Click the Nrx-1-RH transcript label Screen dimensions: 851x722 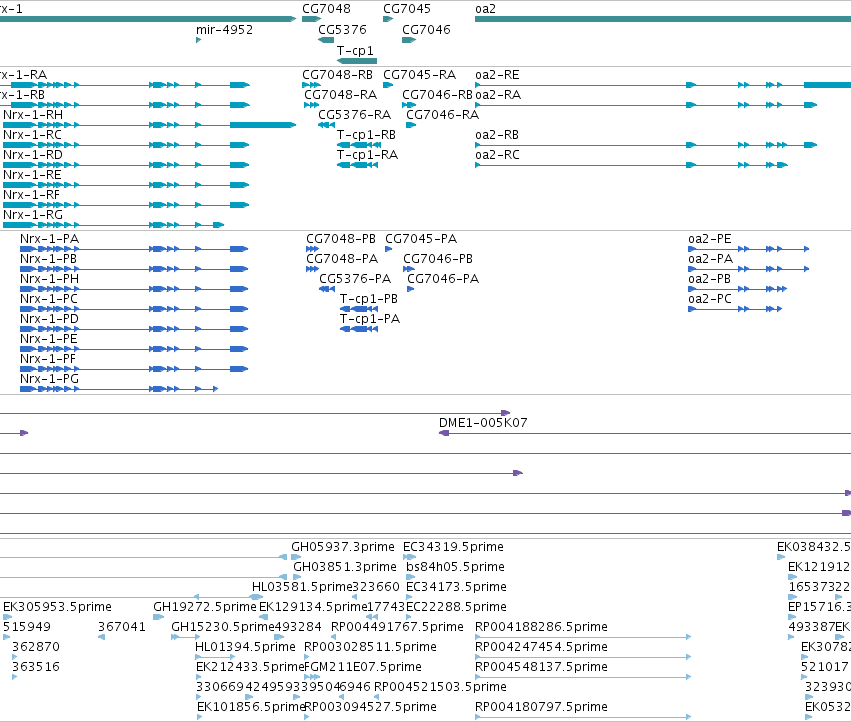[33, 115]
